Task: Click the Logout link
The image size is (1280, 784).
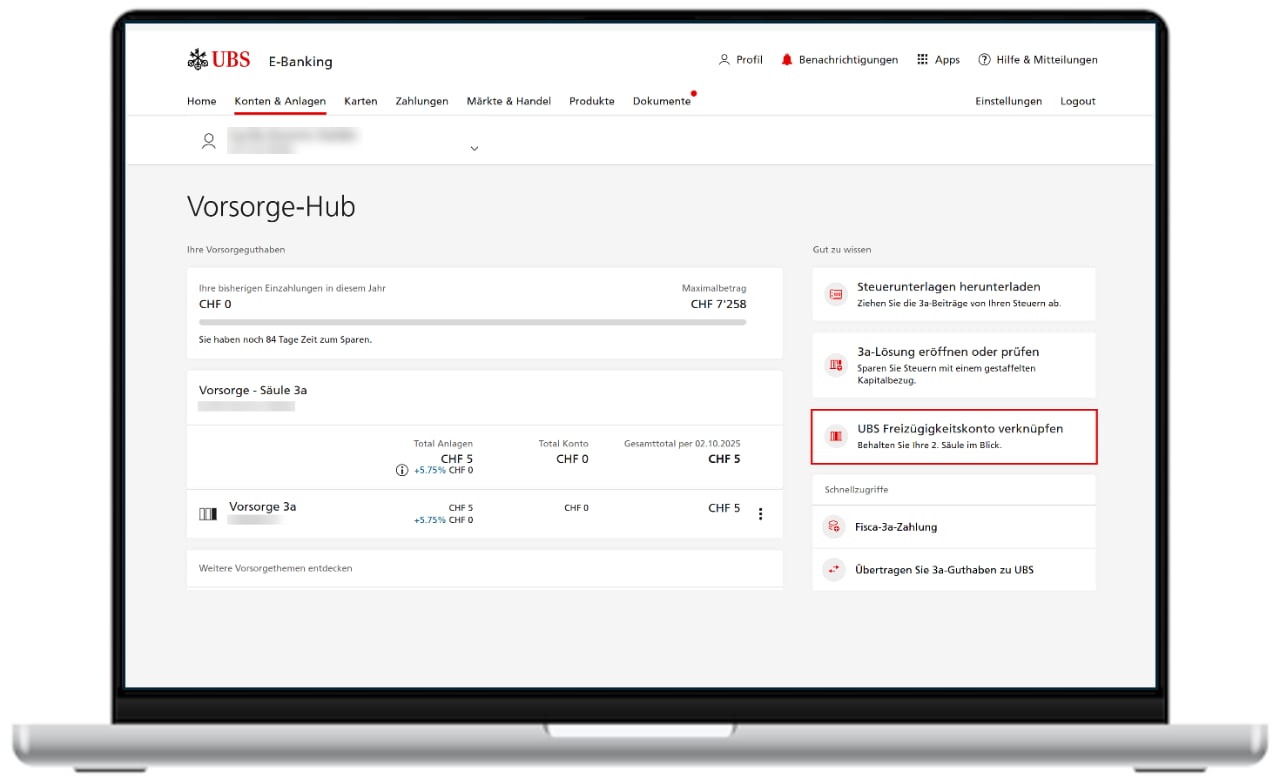Action: 1078,101
